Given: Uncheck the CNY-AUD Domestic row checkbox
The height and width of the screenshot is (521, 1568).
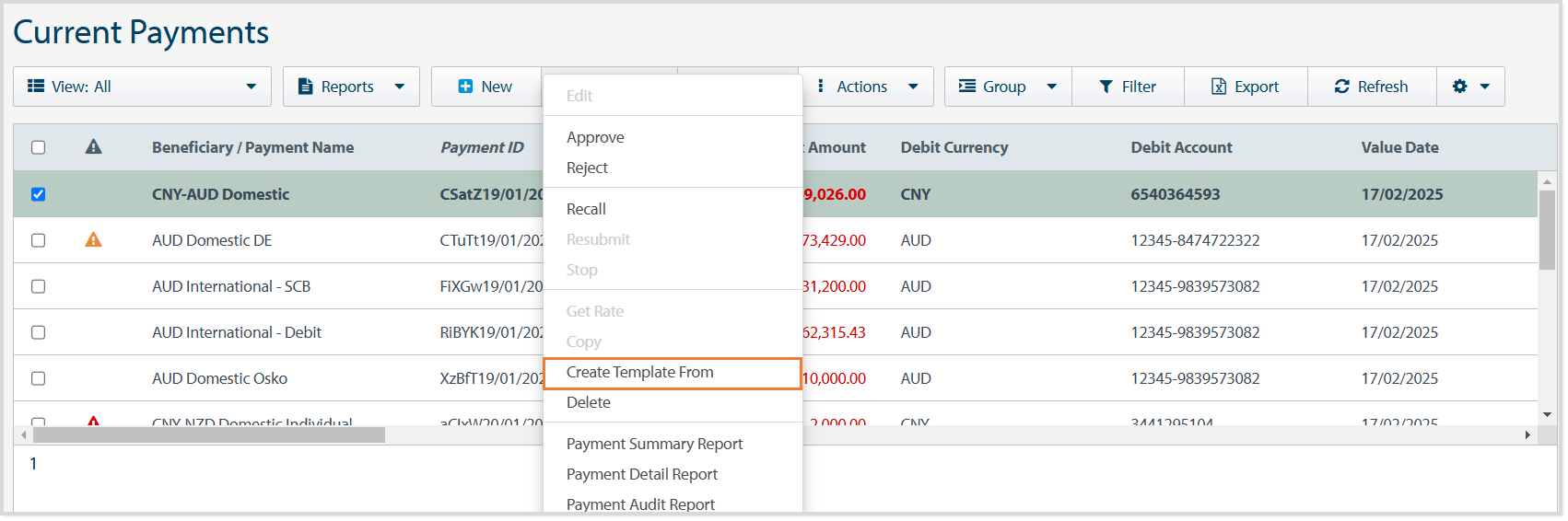Looking at the screenshot, I should (38, 194).
